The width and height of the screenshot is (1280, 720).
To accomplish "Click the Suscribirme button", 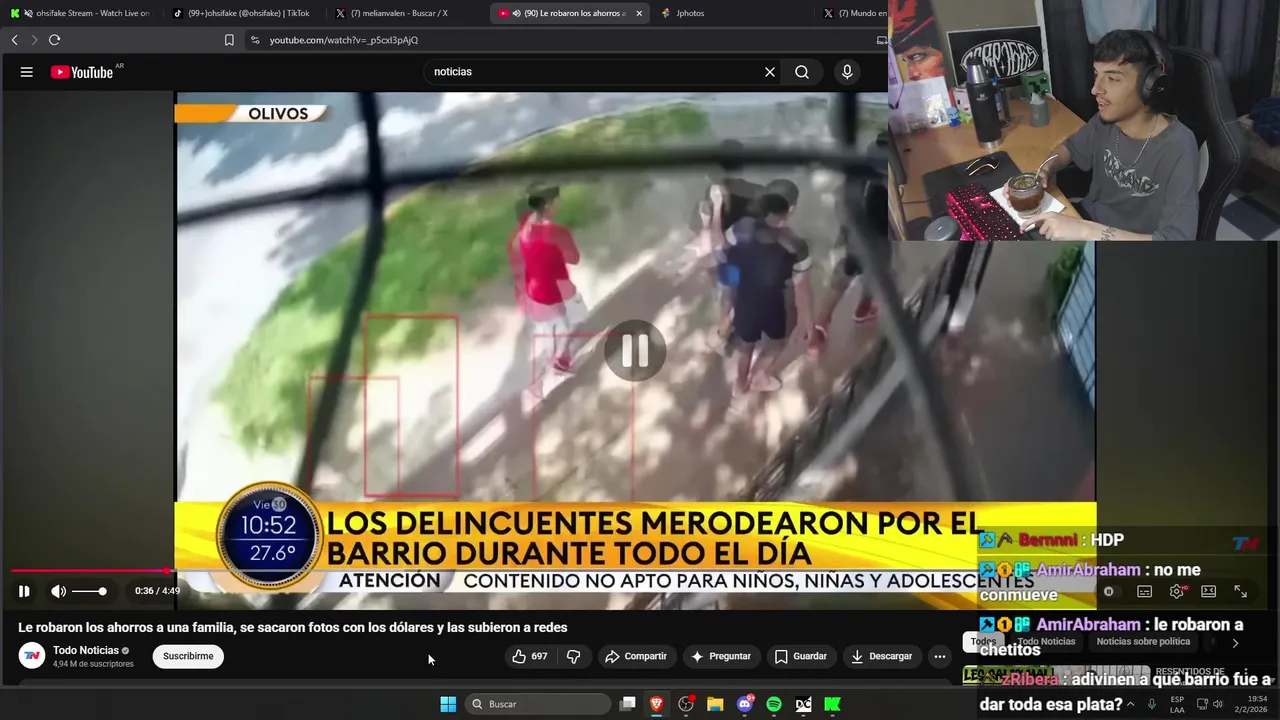I will tap(188, 656).
